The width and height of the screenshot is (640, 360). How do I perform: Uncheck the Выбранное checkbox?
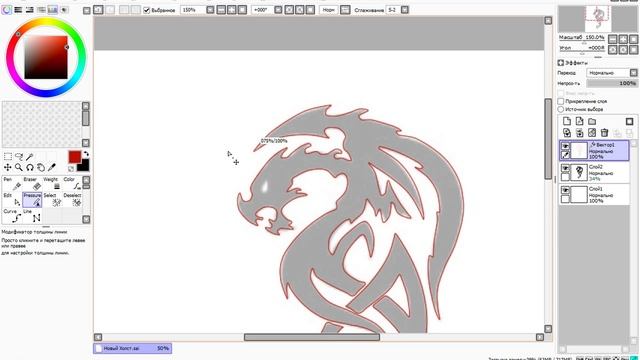147,10
